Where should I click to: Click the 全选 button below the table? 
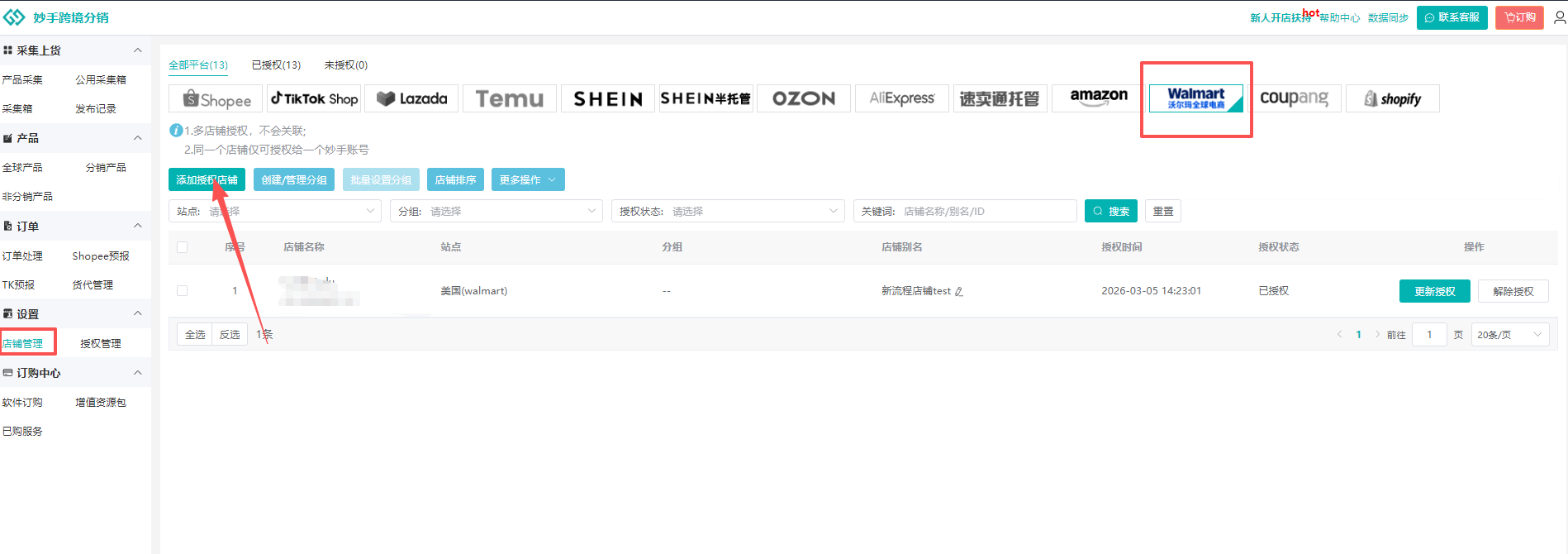[x=195, y=335]
